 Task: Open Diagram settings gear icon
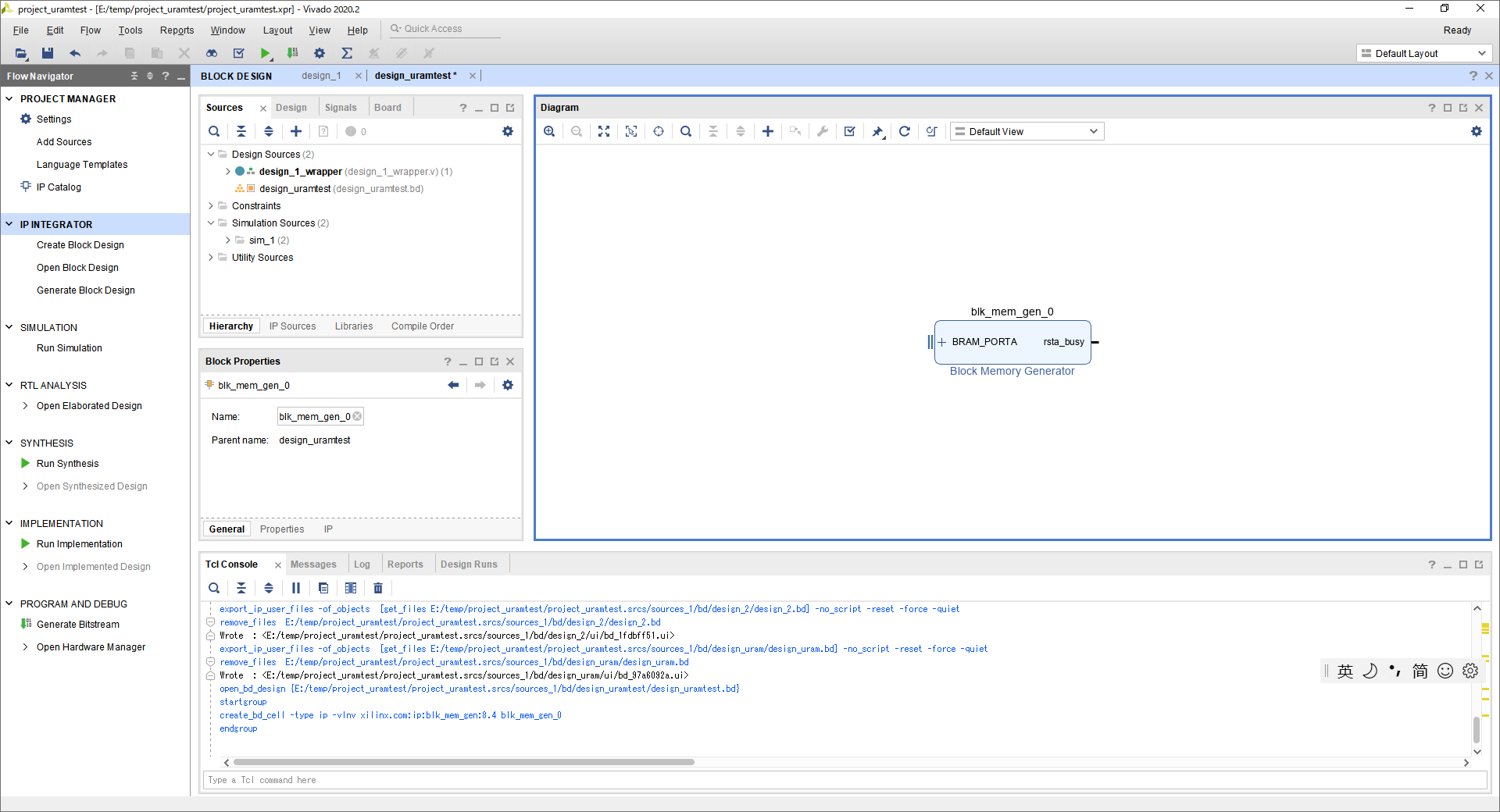1477,131
